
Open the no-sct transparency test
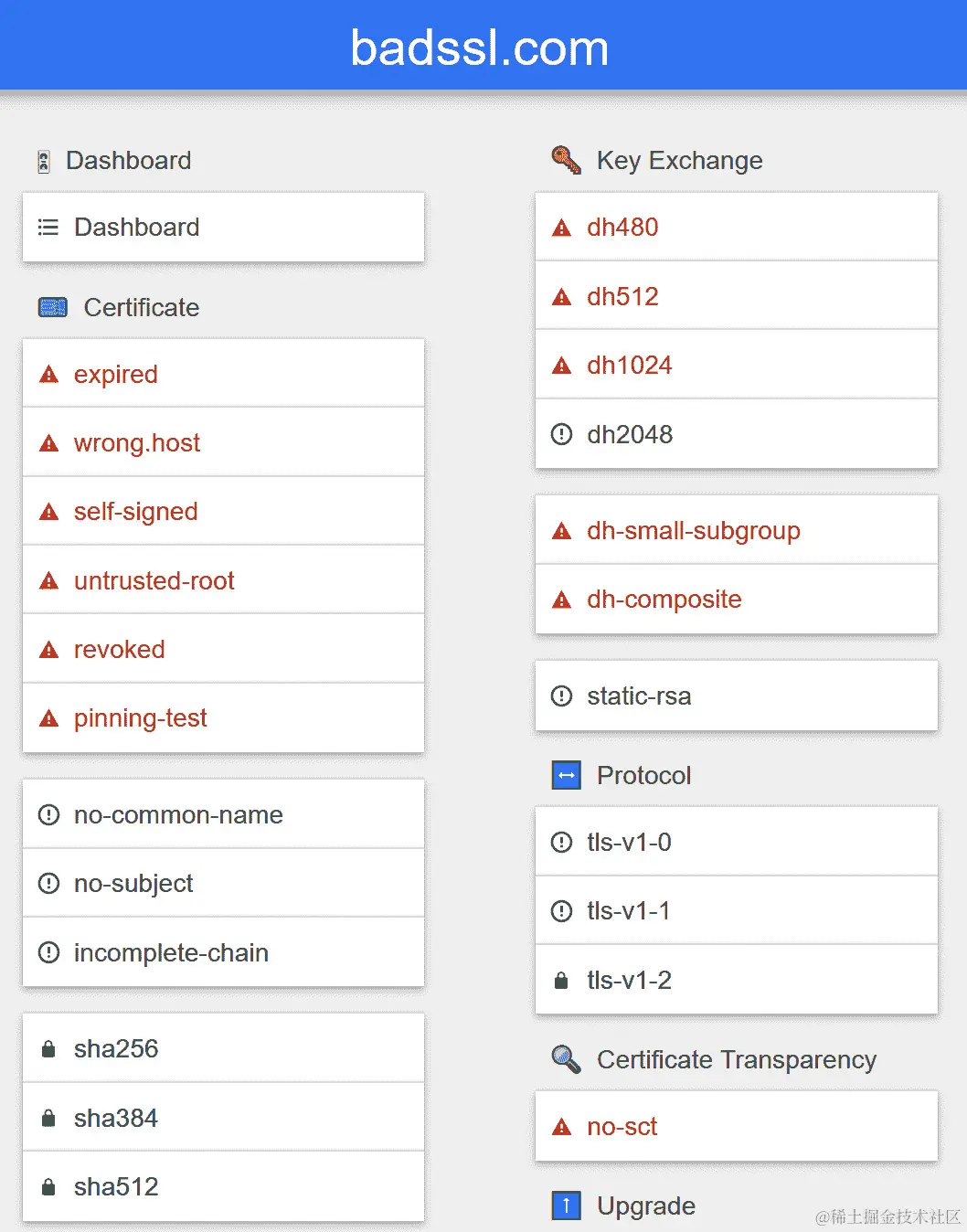pos(737,1126)
